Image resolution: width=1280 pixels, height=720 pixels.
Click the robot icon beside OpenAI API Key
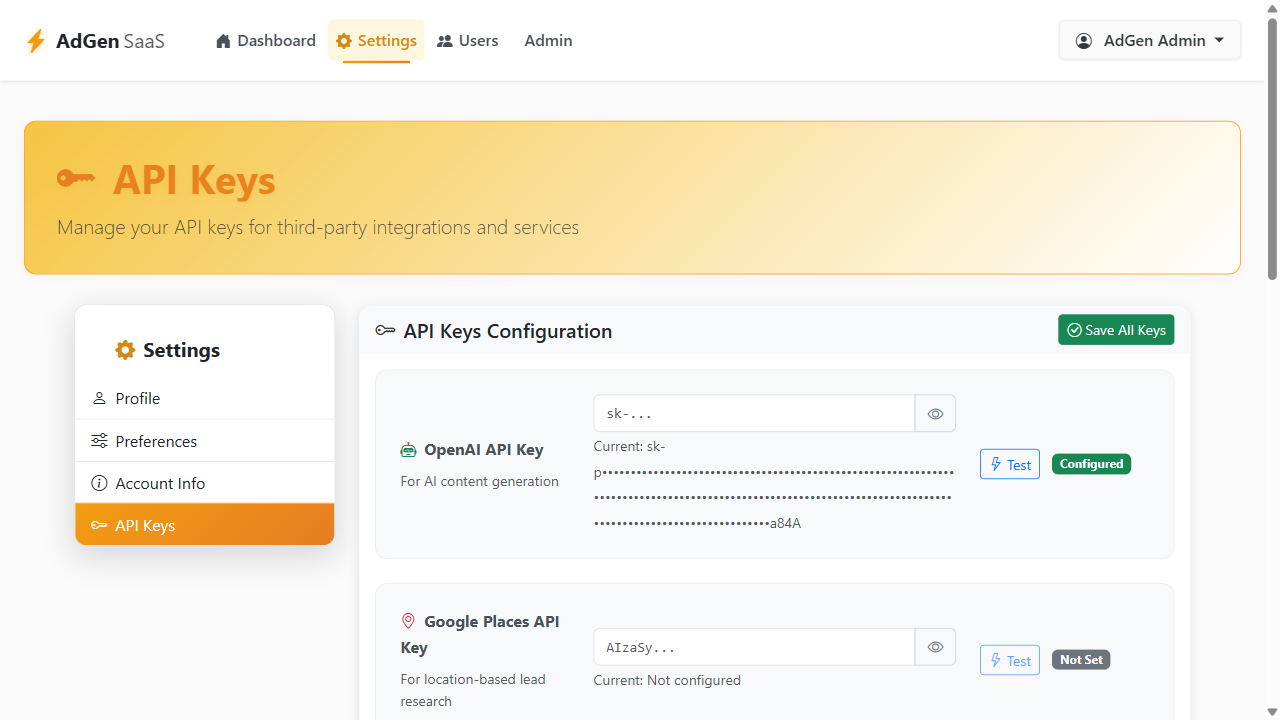point(408,450)
